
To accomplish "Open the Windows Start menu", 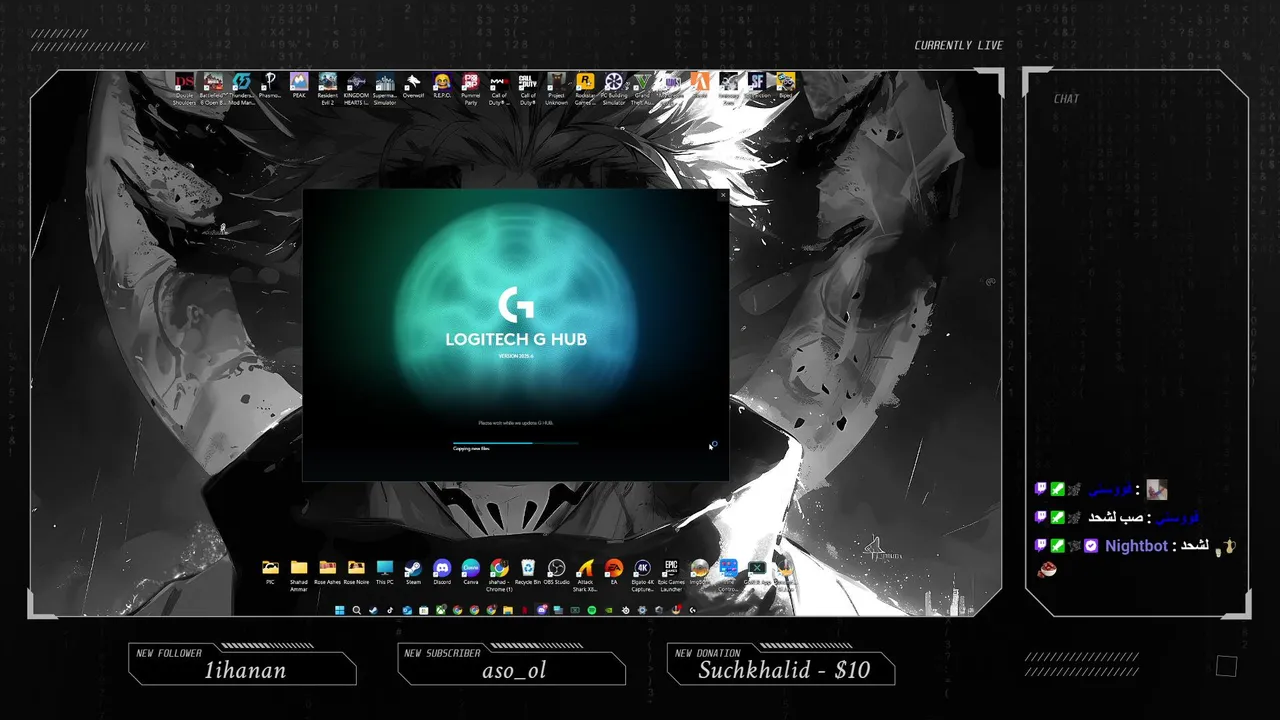I will (340, 610).
